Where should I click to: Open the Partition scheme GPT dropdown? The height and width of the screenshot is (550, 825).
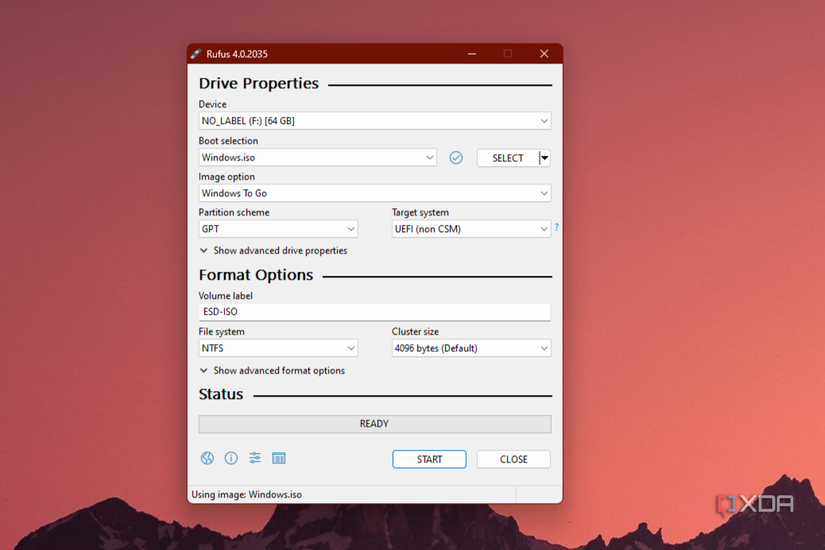click(278, 229)
